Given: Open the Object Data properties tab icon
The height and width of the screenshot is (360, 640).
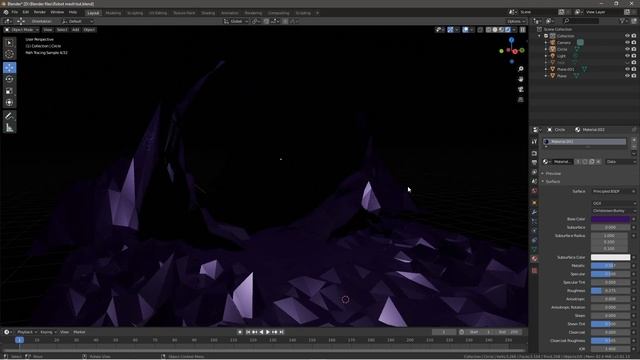Looking at the screenshot, I should coord(534,249).
